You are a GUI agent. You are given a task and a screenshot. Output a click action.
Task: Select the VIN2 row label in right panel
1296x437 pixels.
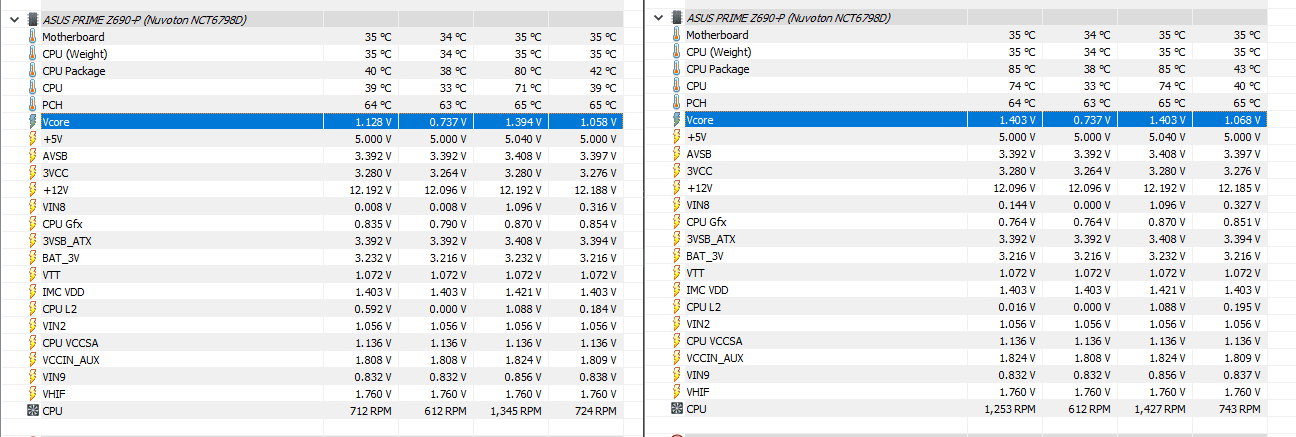[x=698, y=324]
